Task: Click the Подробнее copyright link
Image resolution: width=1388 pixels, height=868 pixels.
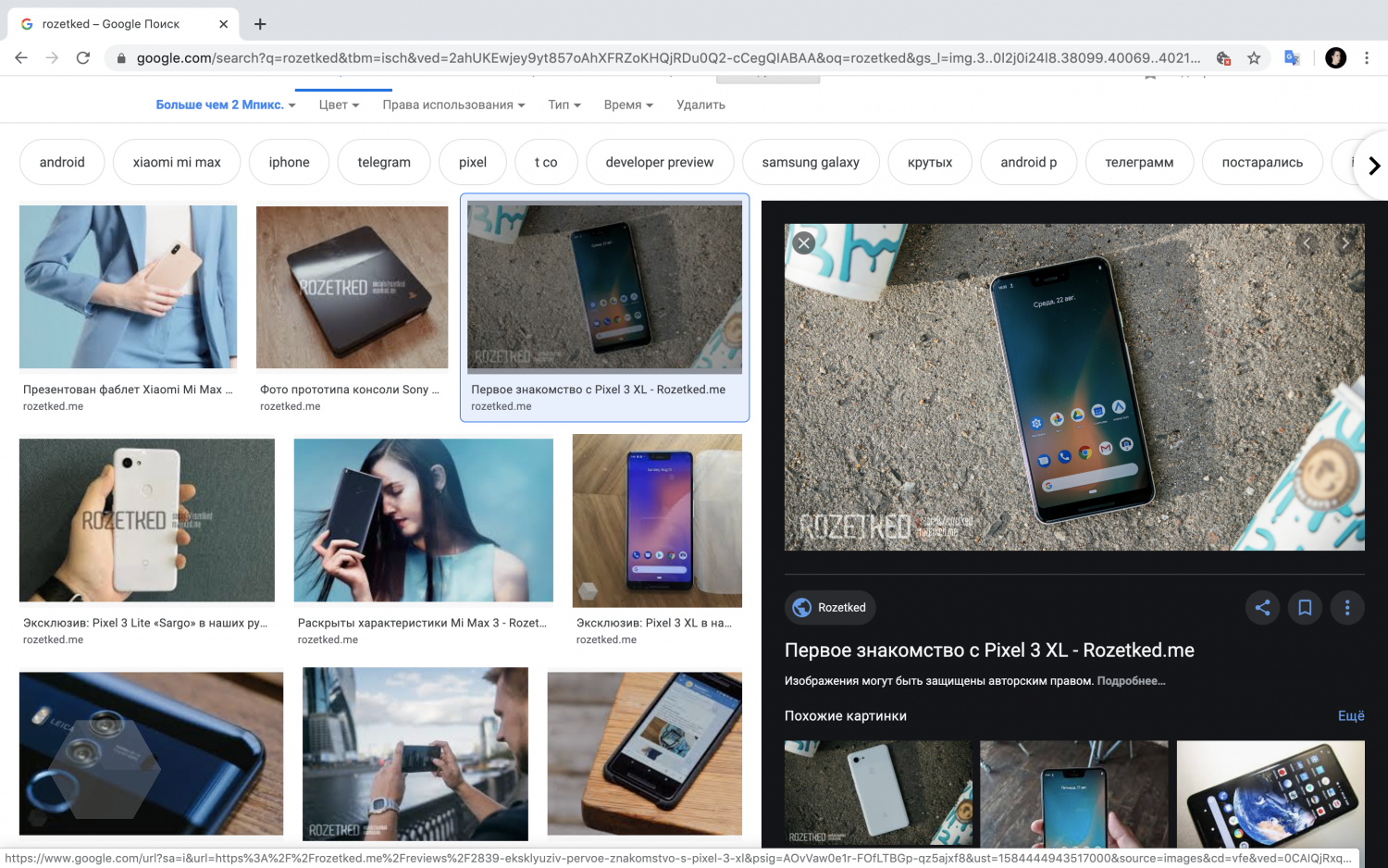Action: click(1131, 681)
